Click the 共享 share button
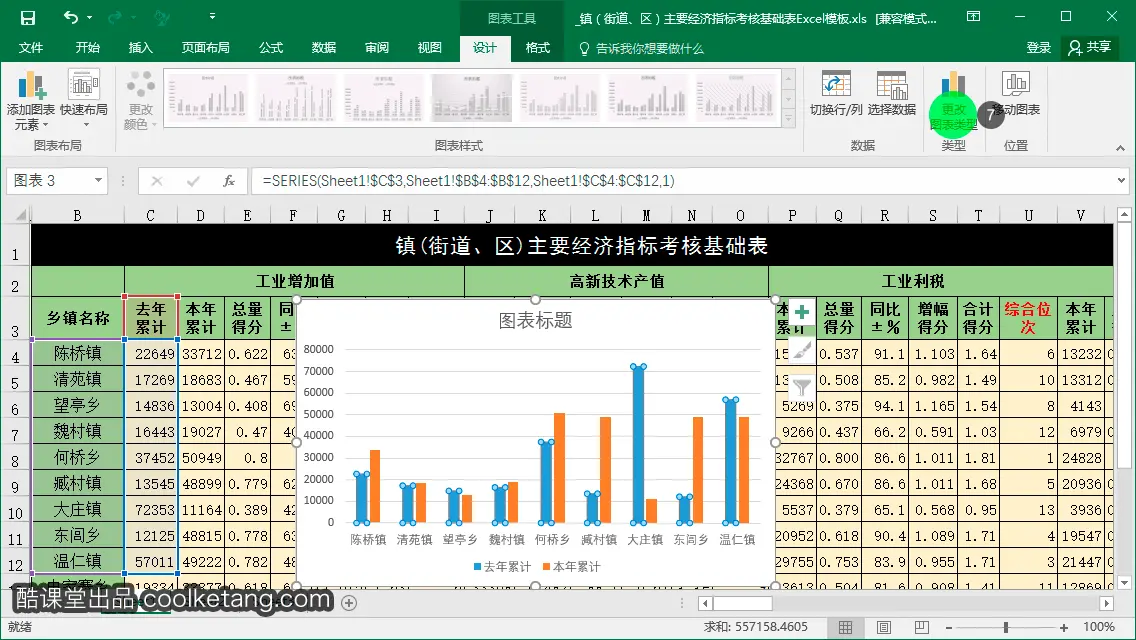The width and height of the screenshot is (1136, 640). (x=1090, y=47)
